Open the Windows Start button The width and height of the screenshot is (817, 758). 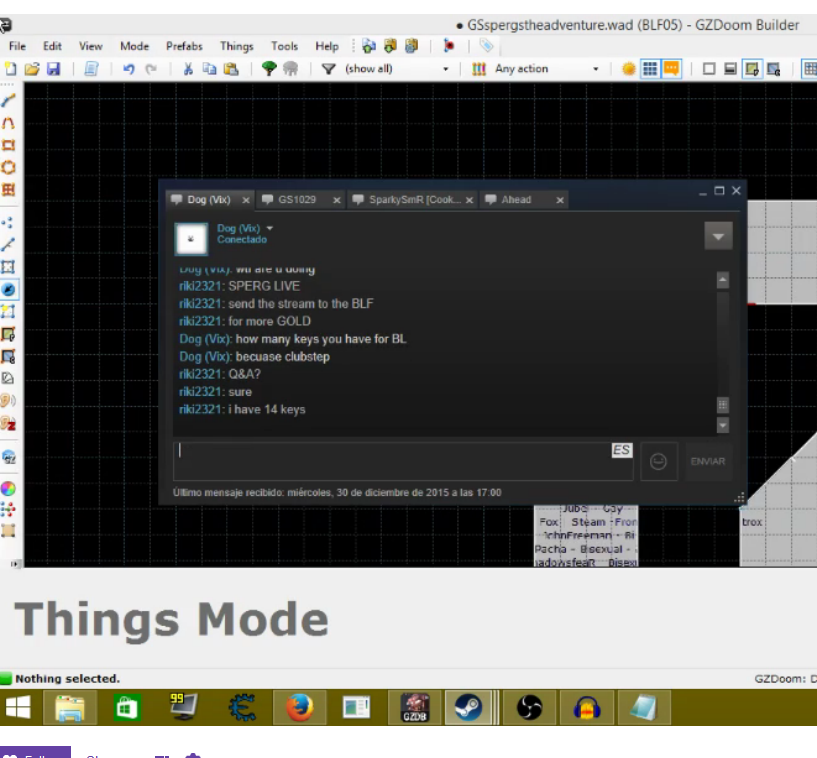point(18,708)
